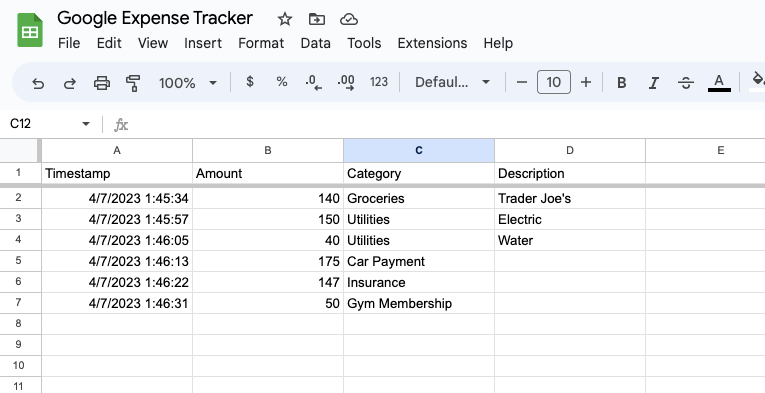The image size is (765, 393).
Task: Select the Water description cell
Action: [x=570, y=240]
